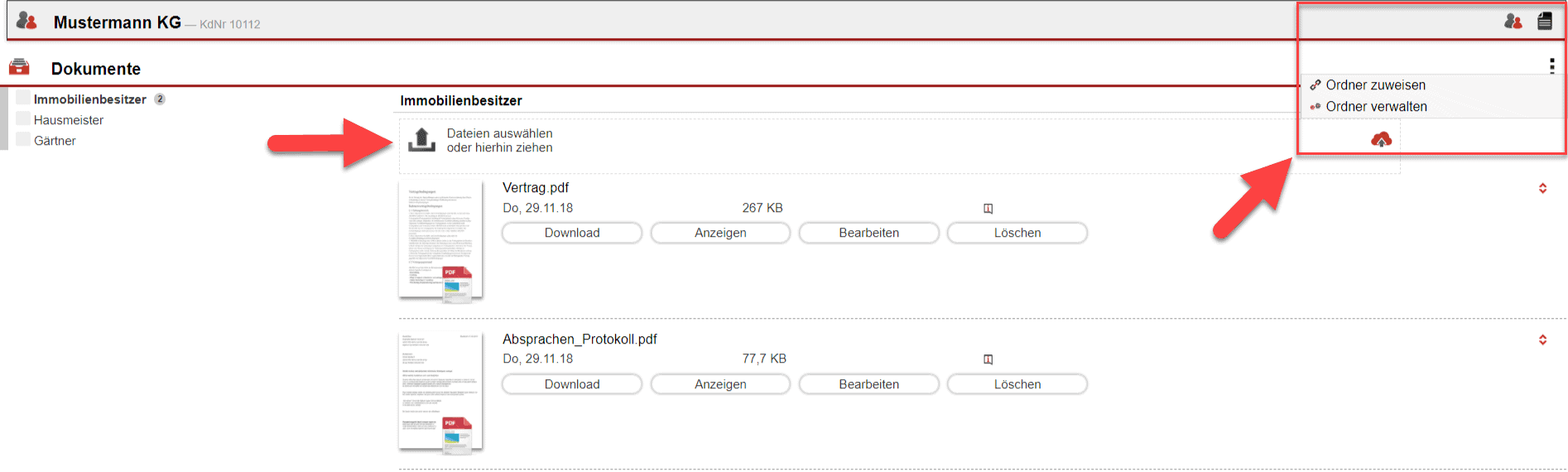Viewport: 1568px width, 472px height.
Task: Open the Vertrag.pdf preview thumbnail
Action: 440,240
